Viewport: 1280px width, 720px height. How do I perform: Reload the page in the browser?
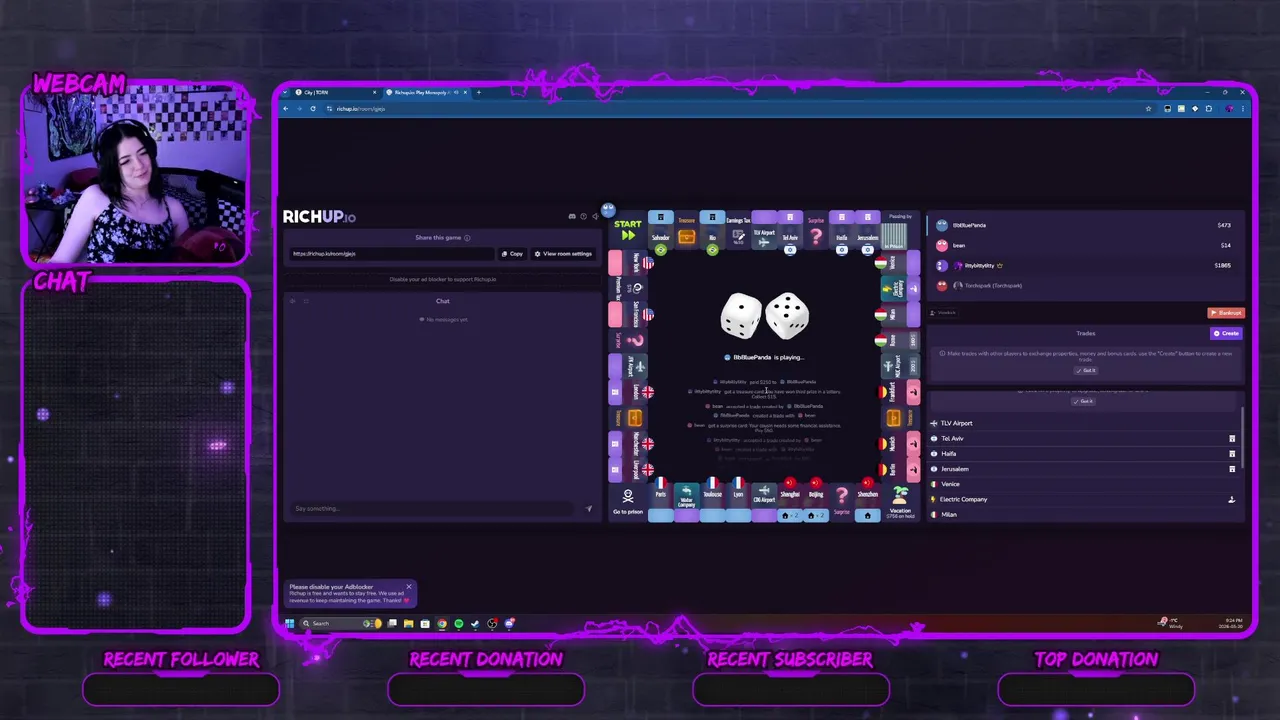coord(313,108)
